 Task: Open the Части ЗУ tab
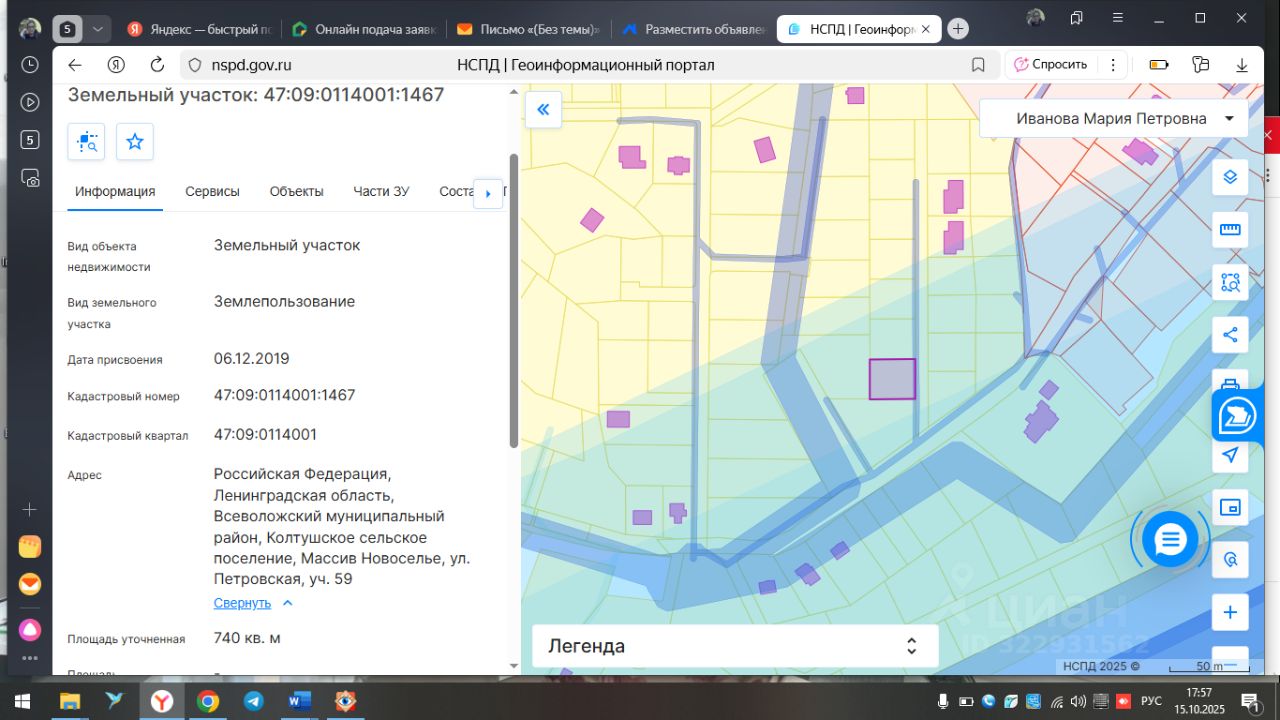point(381,192)
